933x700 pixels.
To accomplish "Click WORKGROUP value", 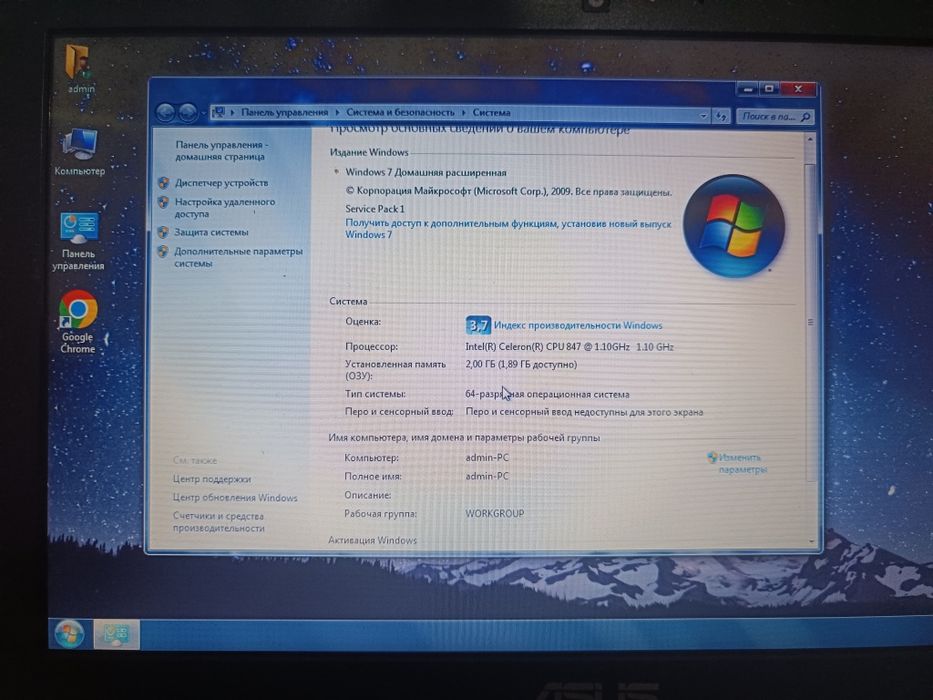I will click(x=494, y=513).
